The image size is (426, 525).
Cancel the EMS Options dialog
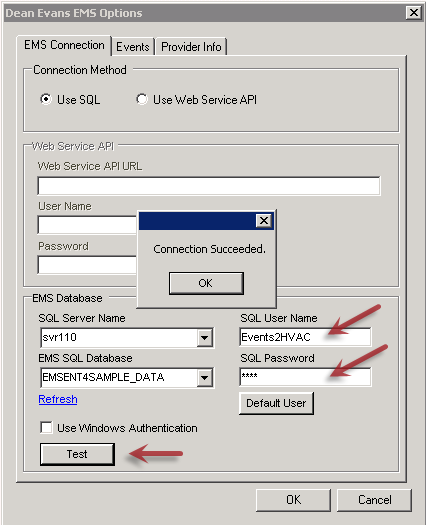pos(374,500)
